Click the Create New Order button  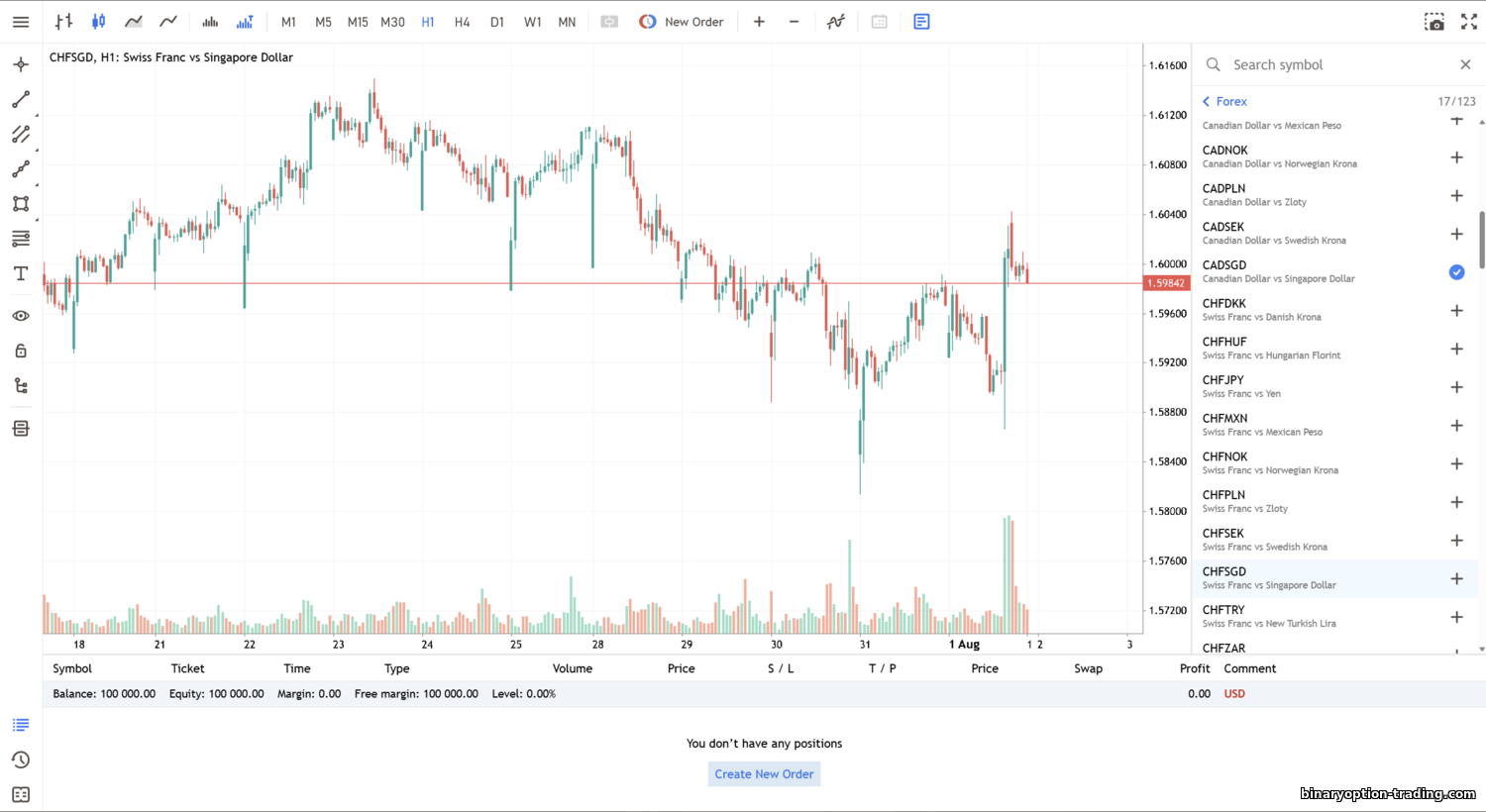(x=764, y=774)
